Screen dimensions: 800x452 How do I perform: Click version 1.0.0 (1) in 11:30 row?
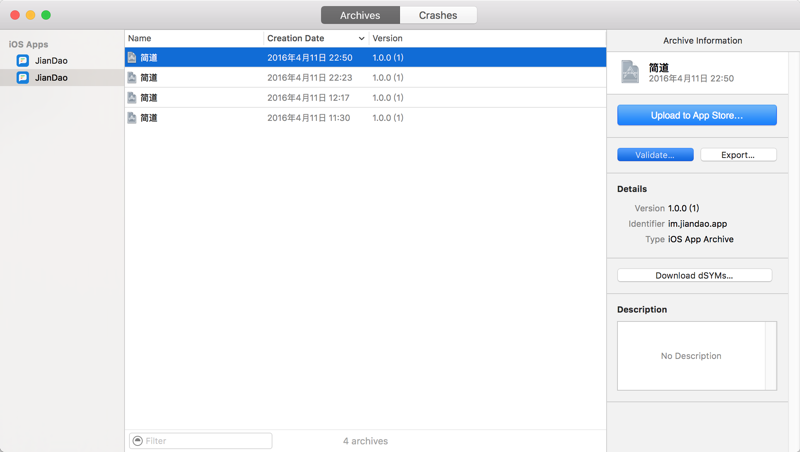pyautogui.click(x=388, y=118)
